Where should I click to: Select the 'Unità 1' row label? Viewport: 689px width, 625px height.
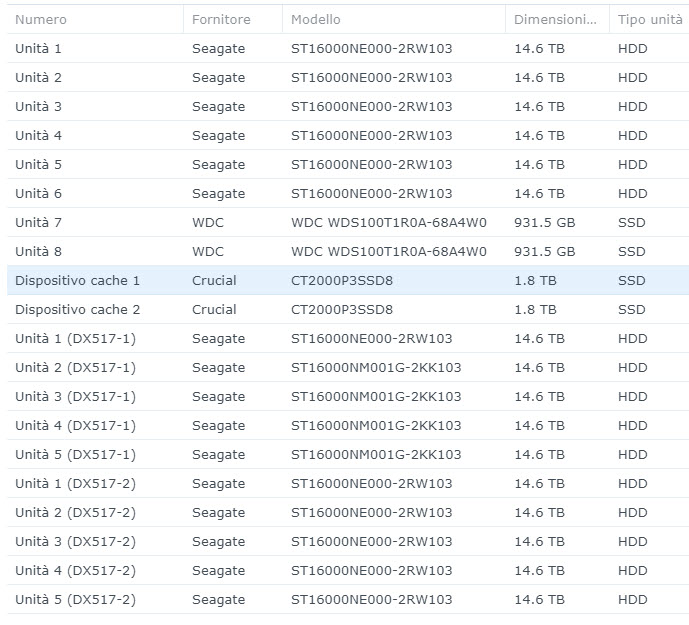click(x=38, y=48)
